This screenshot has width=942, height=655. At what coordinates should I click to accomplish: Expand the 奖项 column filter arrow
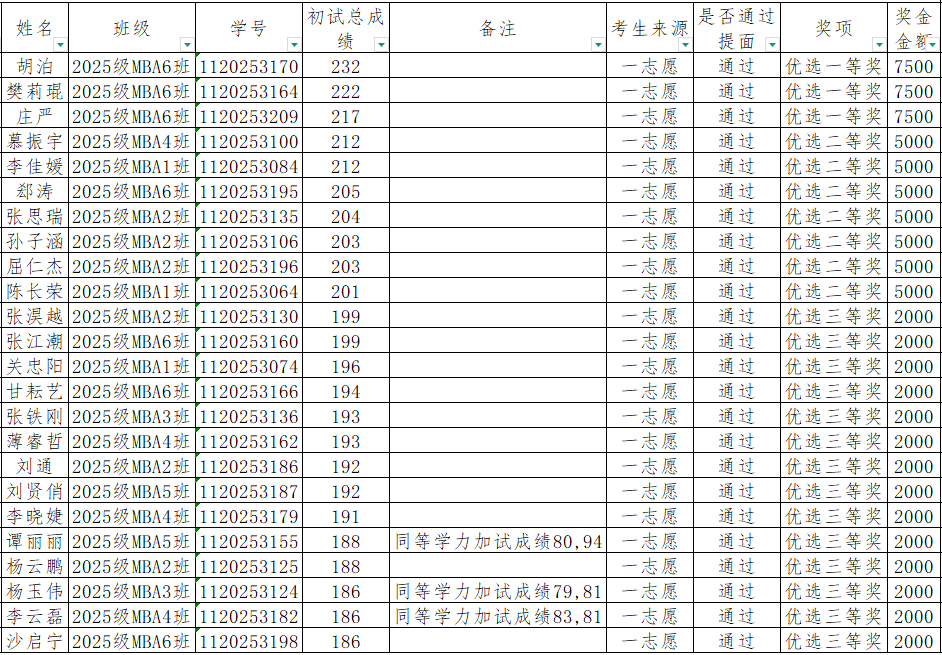879,45
